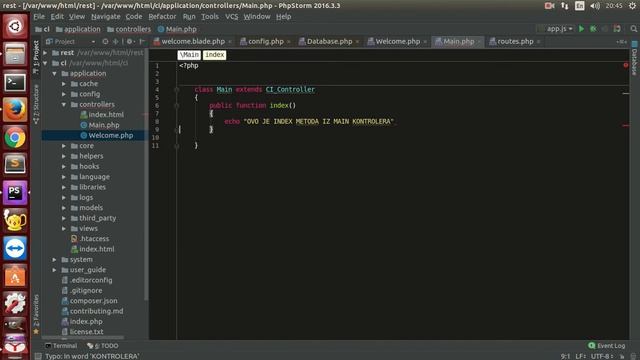640x360 pixels.
Task: Open the File menu
Action: click(x=39, y=17)
